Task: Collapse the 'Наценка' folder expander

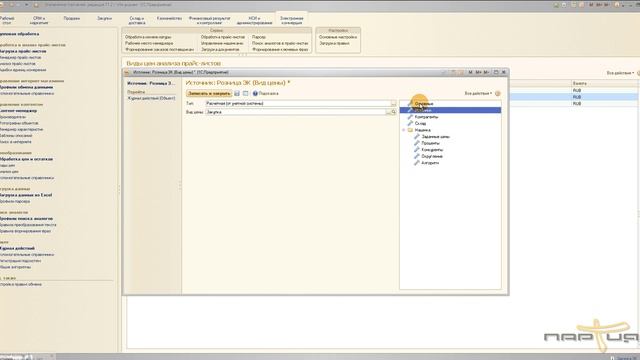Action: point(404,130)
